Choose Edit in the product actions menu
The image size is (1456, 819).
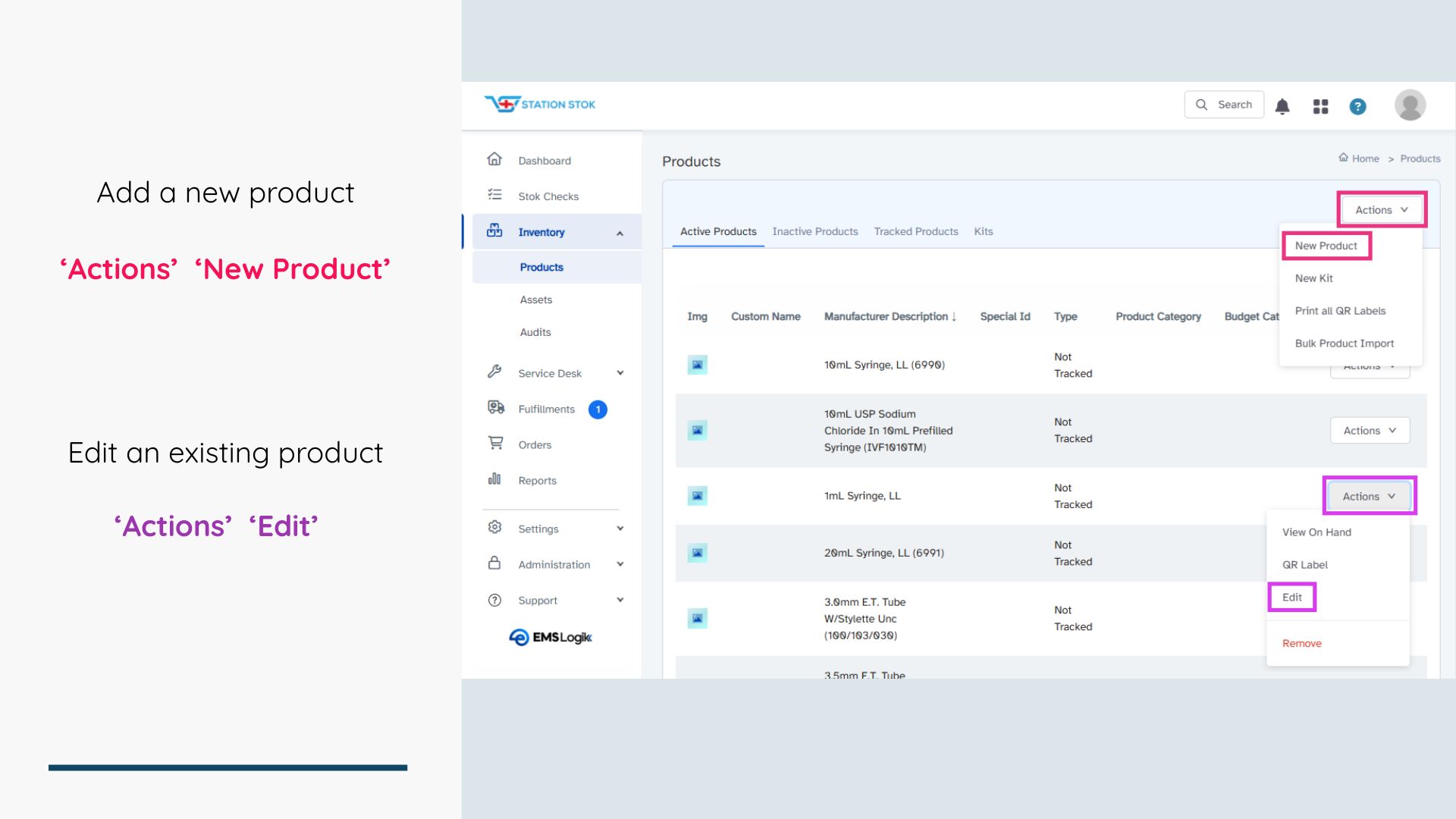tap(1291, 598)
